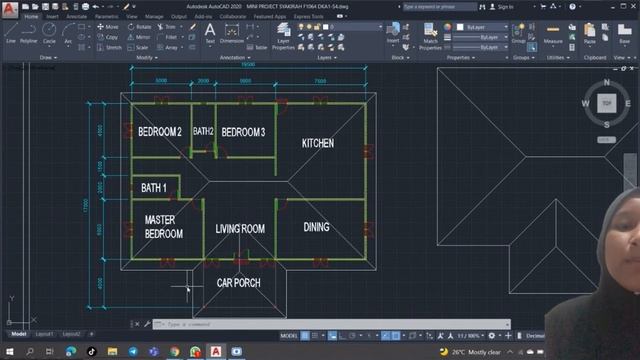Viewport: 640px width, 360px height.
Task: Expand the Block panel
Action: click(400, 58)
